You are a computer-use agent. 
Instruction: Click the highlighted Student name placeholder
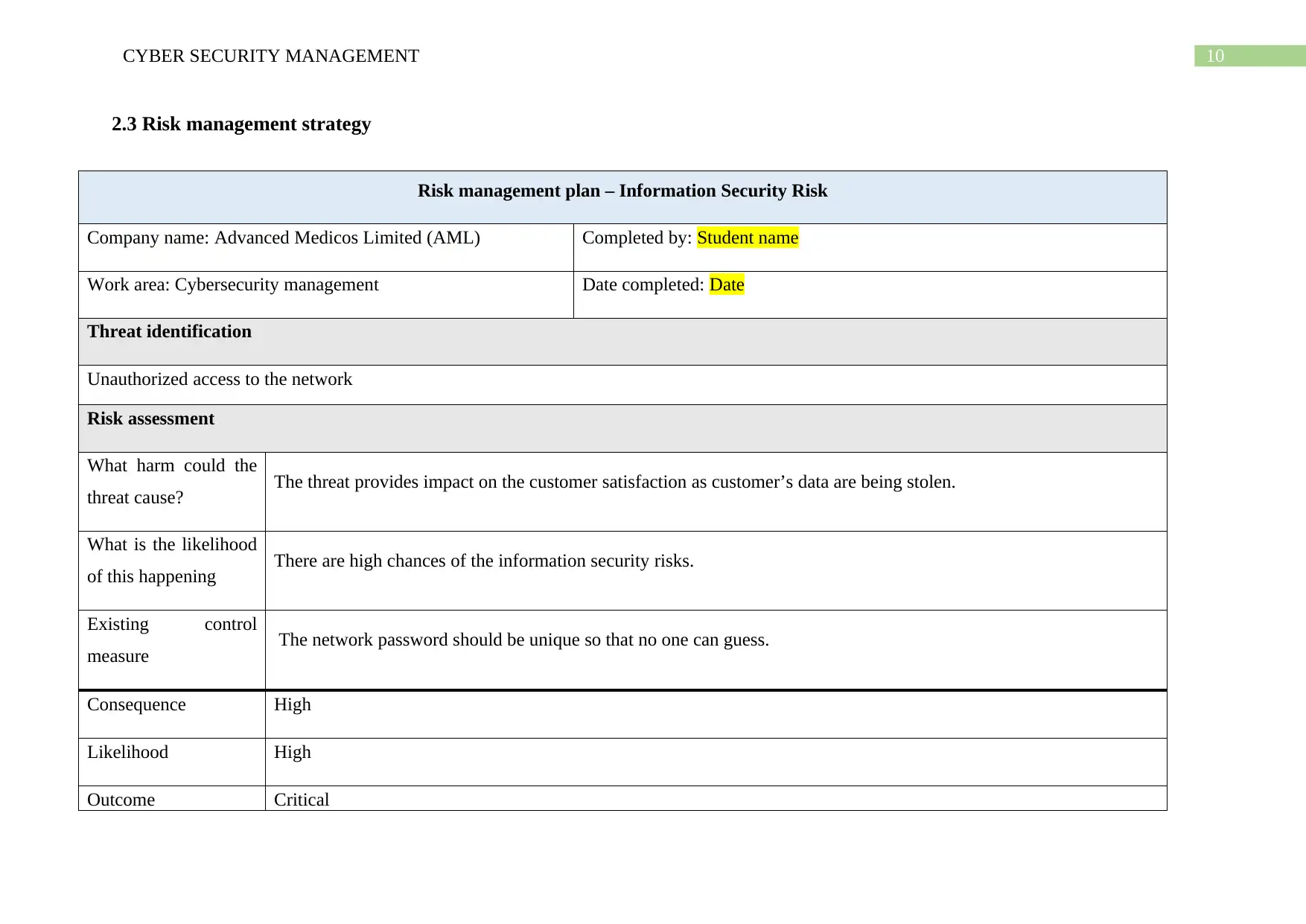748,238
